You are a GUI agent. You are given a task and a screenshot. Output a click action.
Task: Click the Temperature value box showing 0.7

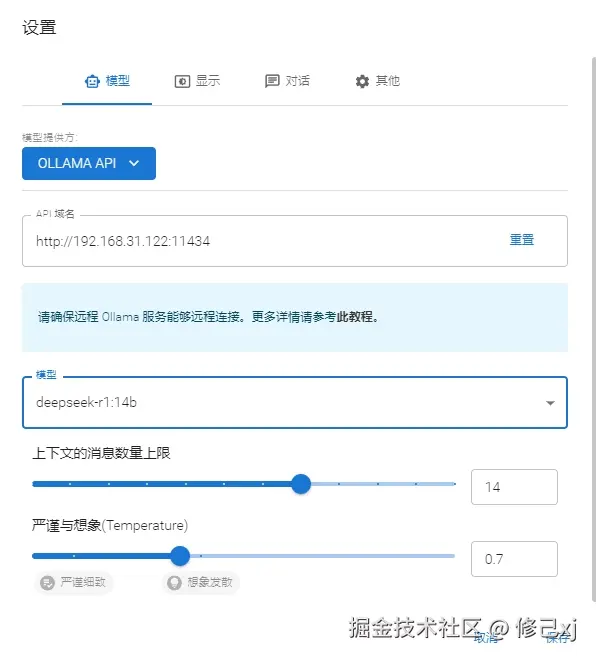click(514, 559)
